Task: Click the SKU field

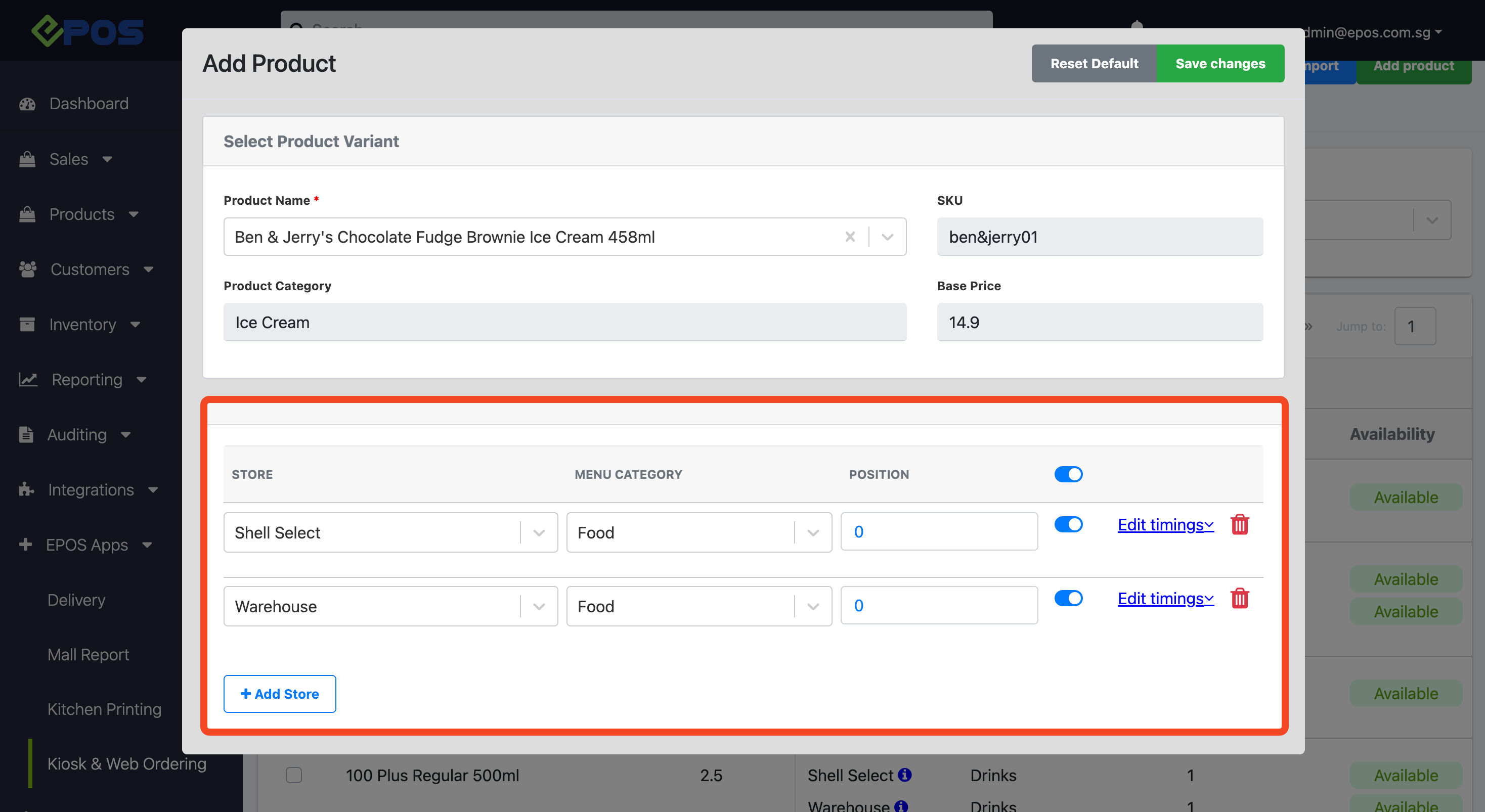Action: click(1100, 237)
